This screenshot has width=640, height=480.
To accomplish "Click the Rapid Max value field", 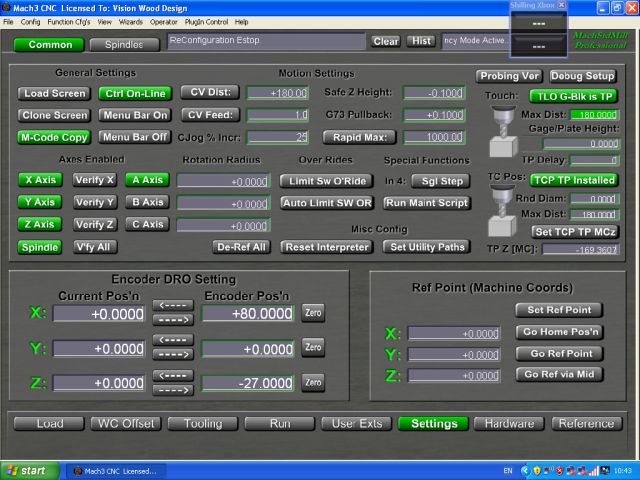I will click(434, 137).
